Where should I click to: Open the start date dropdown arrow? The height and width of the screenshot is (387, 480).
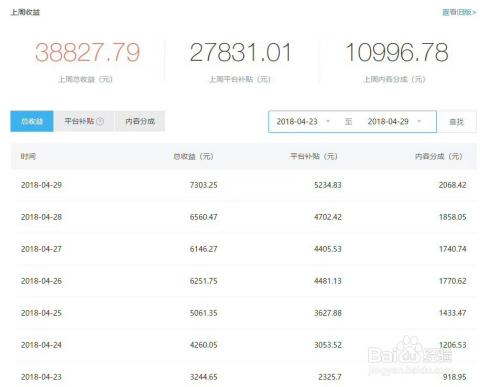coord(328,121)
